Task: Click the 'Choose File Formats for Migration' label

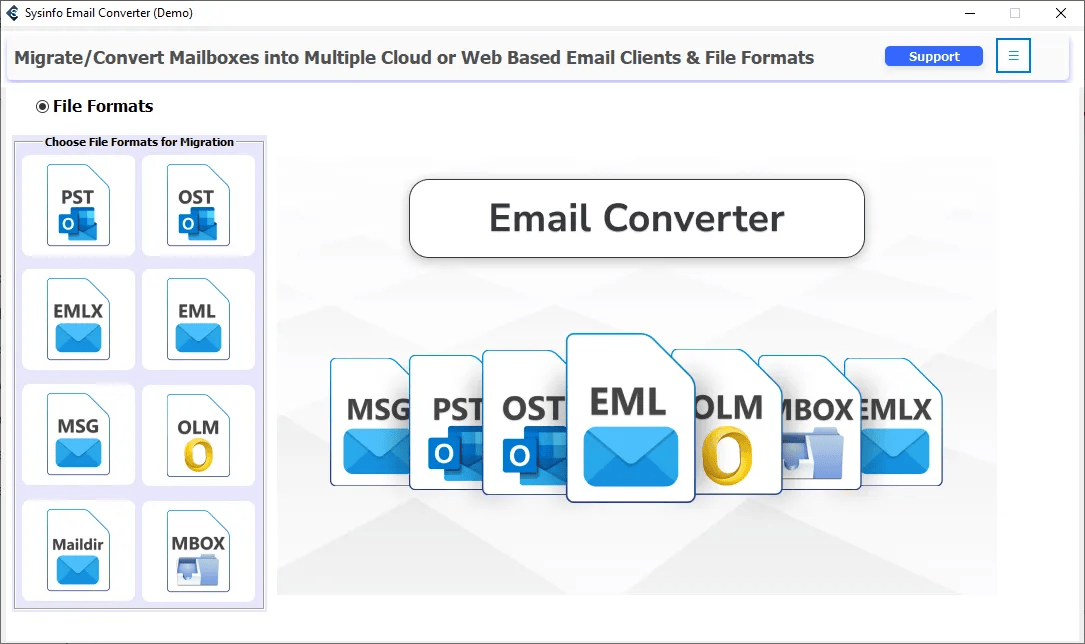Action: tap(139, 142)
